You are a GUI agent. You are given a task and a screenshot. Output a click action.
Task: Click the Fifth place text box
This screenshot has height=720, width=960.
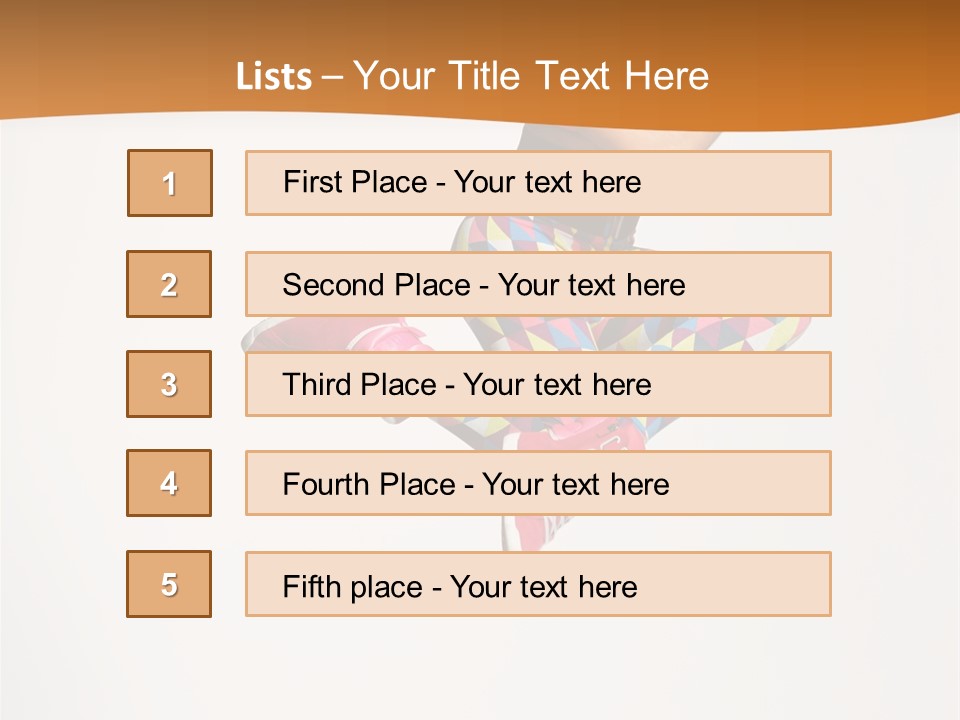(538, 584)
